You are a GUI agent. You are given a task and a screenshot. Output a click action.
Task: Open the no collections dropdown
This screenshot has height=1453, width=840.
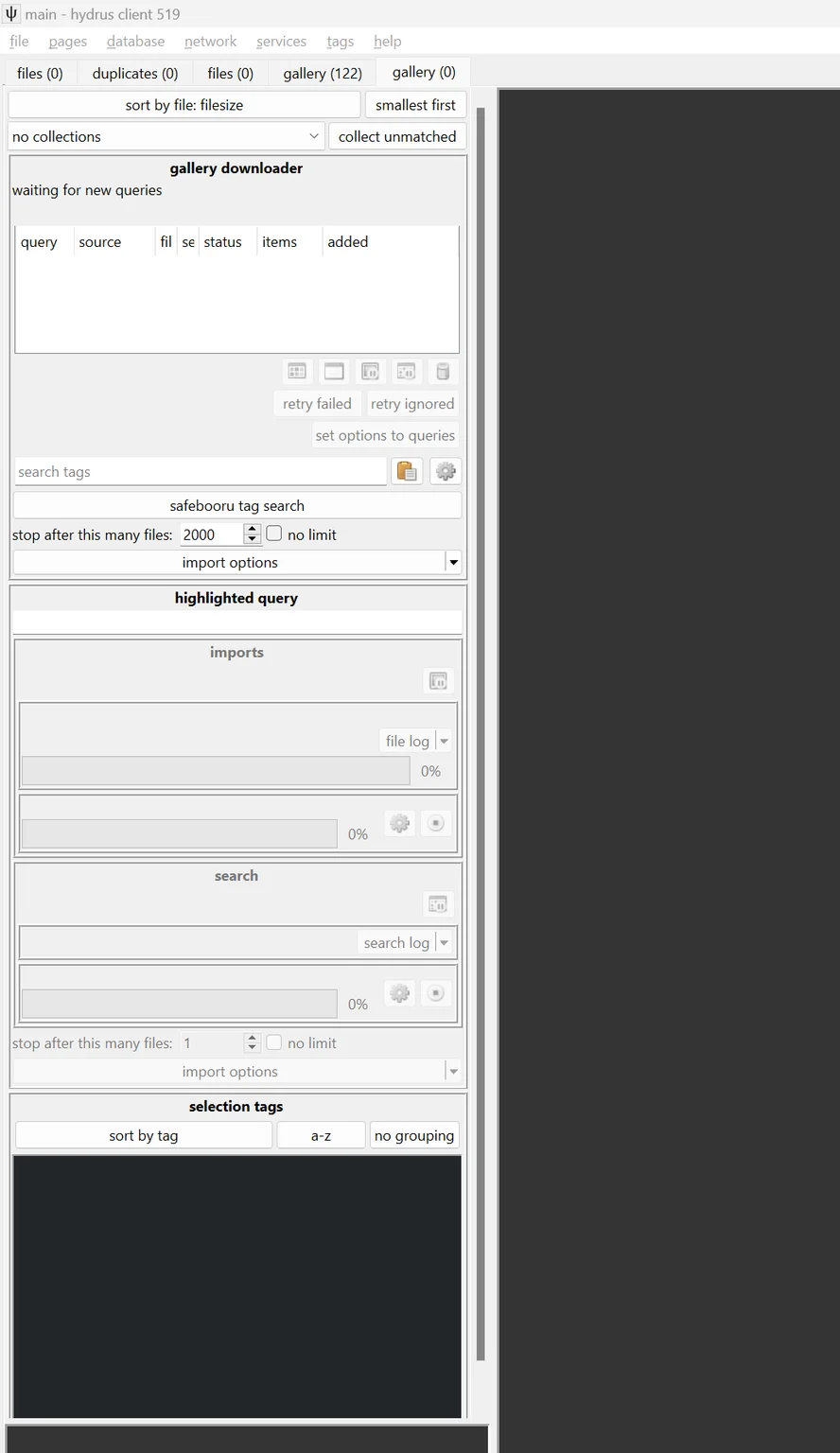coord(166,136)
